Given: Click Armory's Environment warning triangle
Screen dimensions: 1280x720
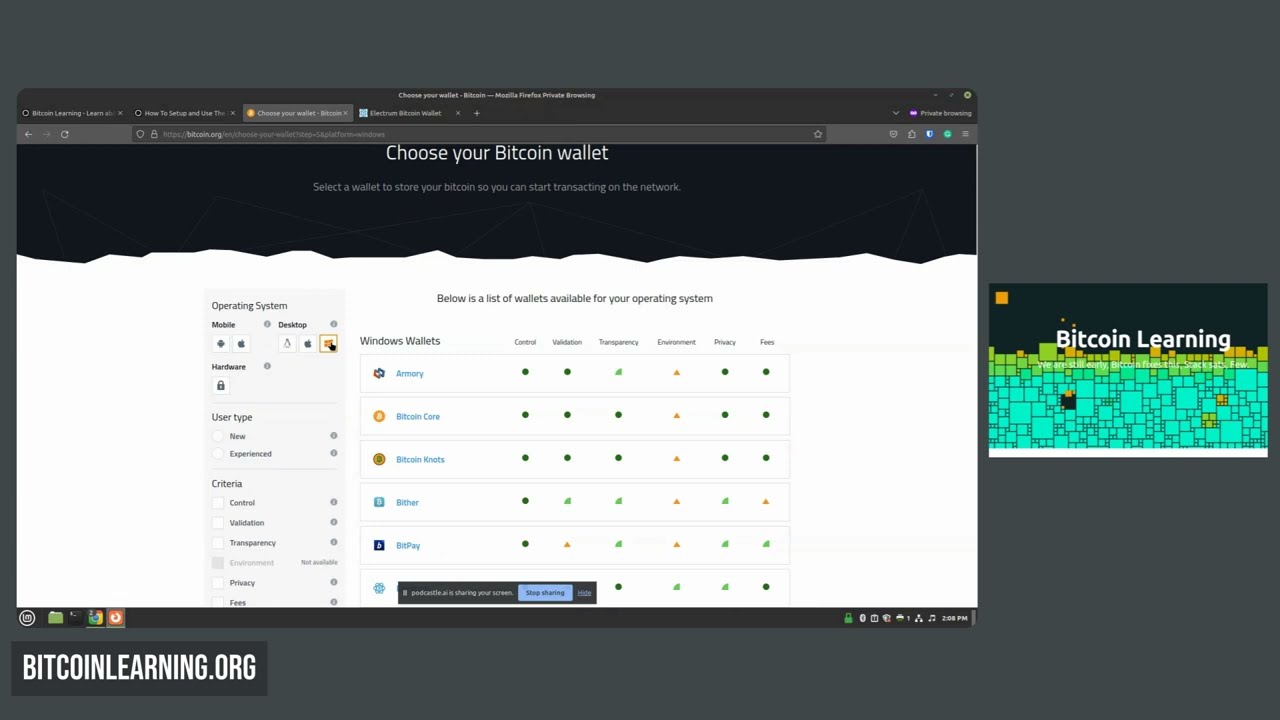Looking at the screenshot, I should [676, 372].
